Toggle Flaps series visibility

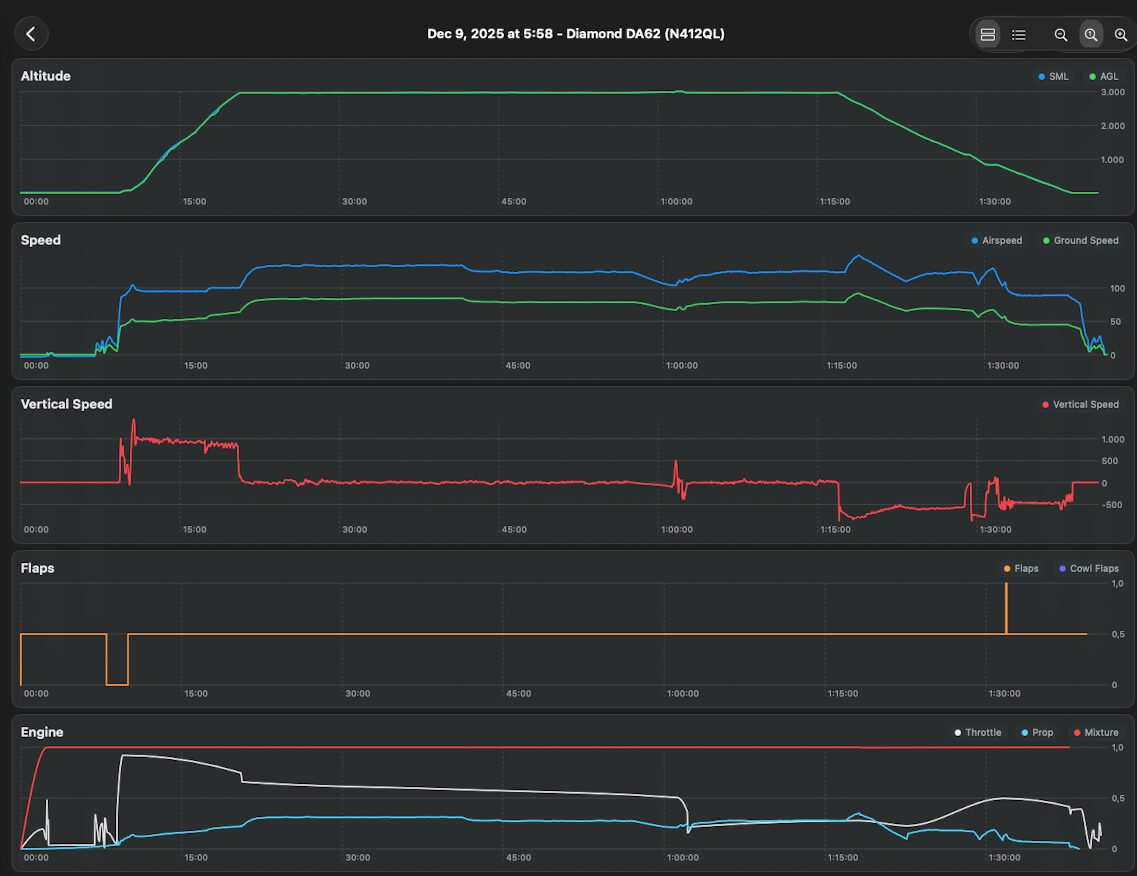[1021, 569]
